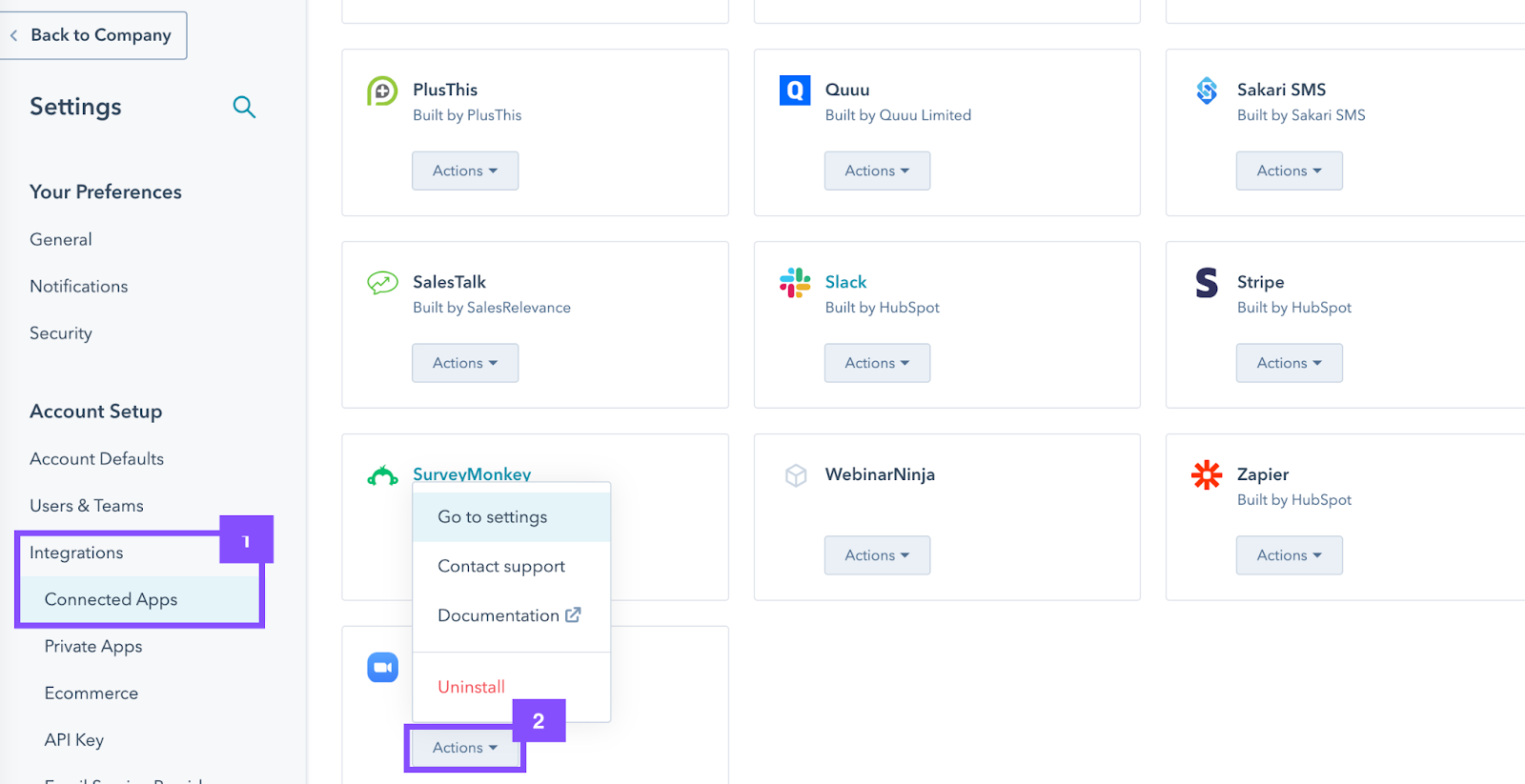1525x784 pixels.
Task: Click the Account Setup heading
Action: point(96,412)
